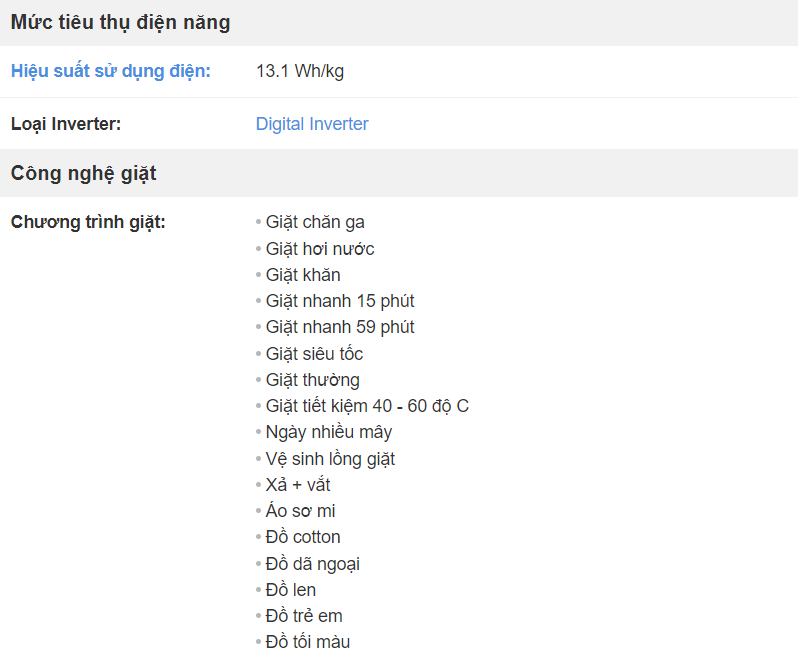
Task: Click the Loại Inverter label
Action: click(x=66, y=124)
